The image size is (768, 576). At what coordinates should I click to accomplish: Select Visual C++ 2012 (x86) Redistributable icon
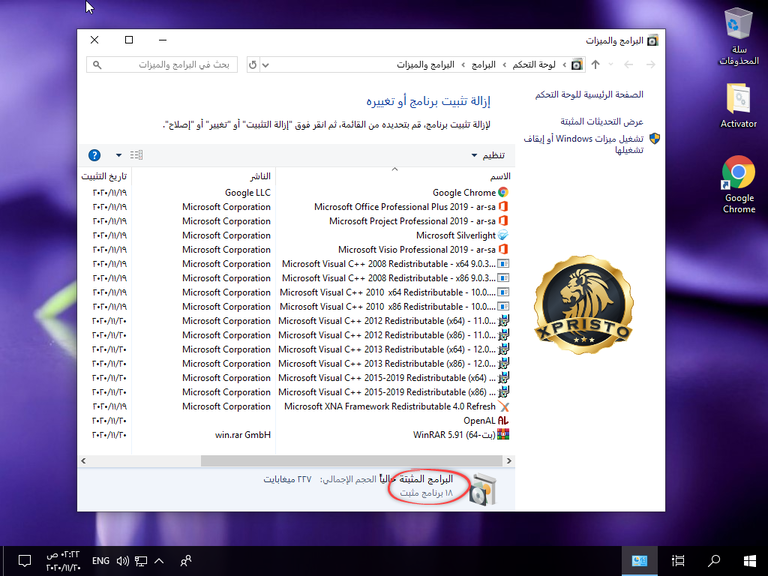(503, 335)
